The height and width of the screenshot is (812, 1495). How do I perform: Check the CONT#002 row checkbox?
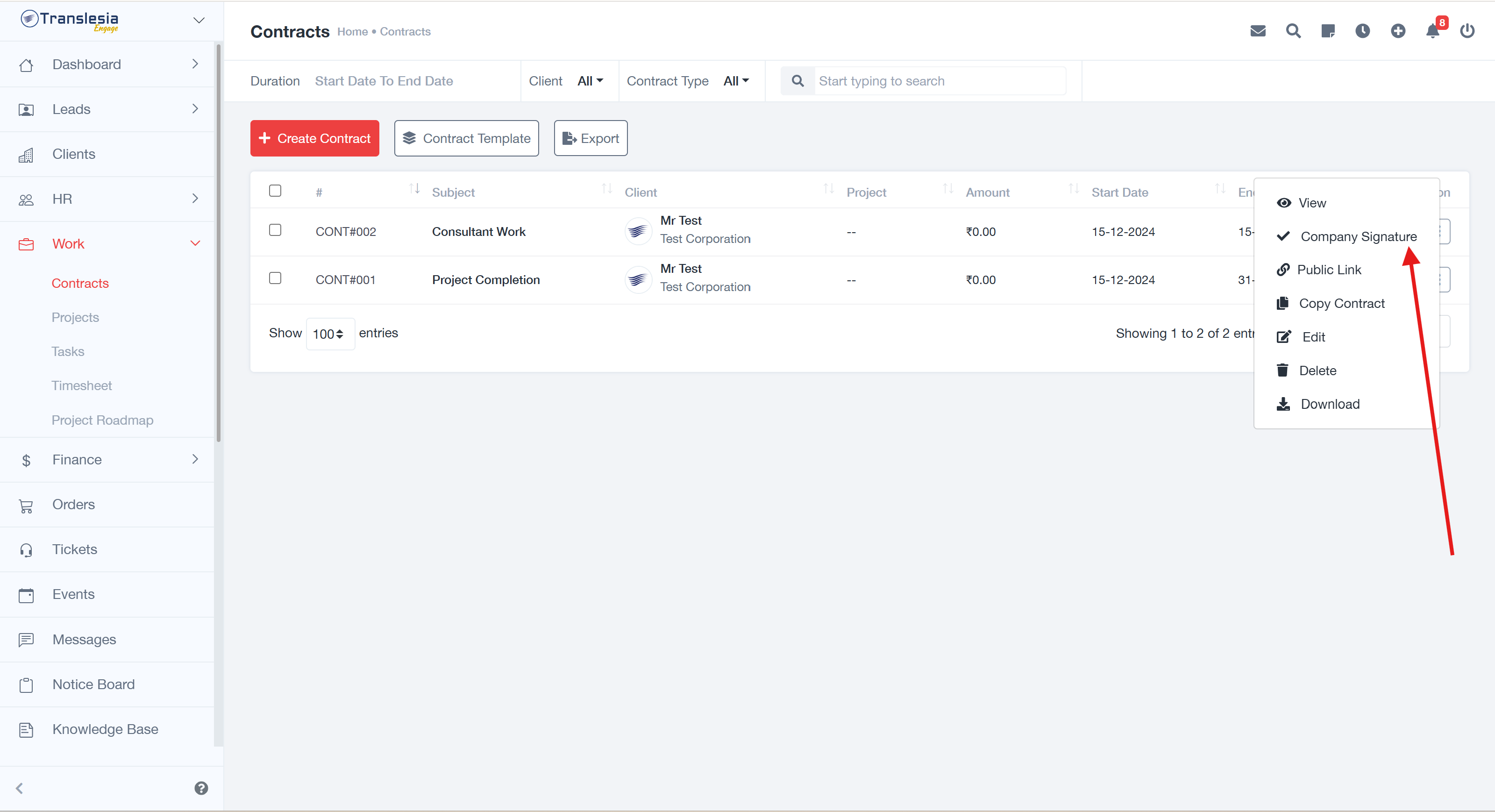pos(275,230)
